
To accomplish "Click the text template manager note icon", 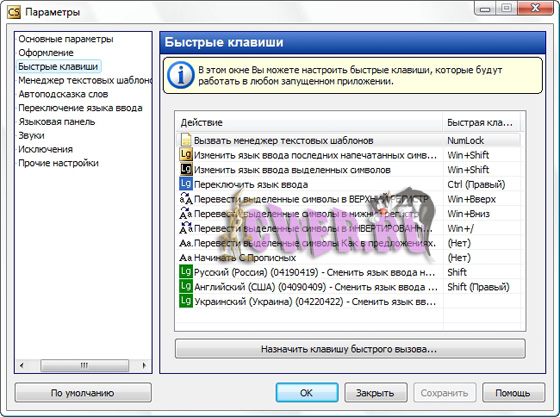I will point(186,140).
